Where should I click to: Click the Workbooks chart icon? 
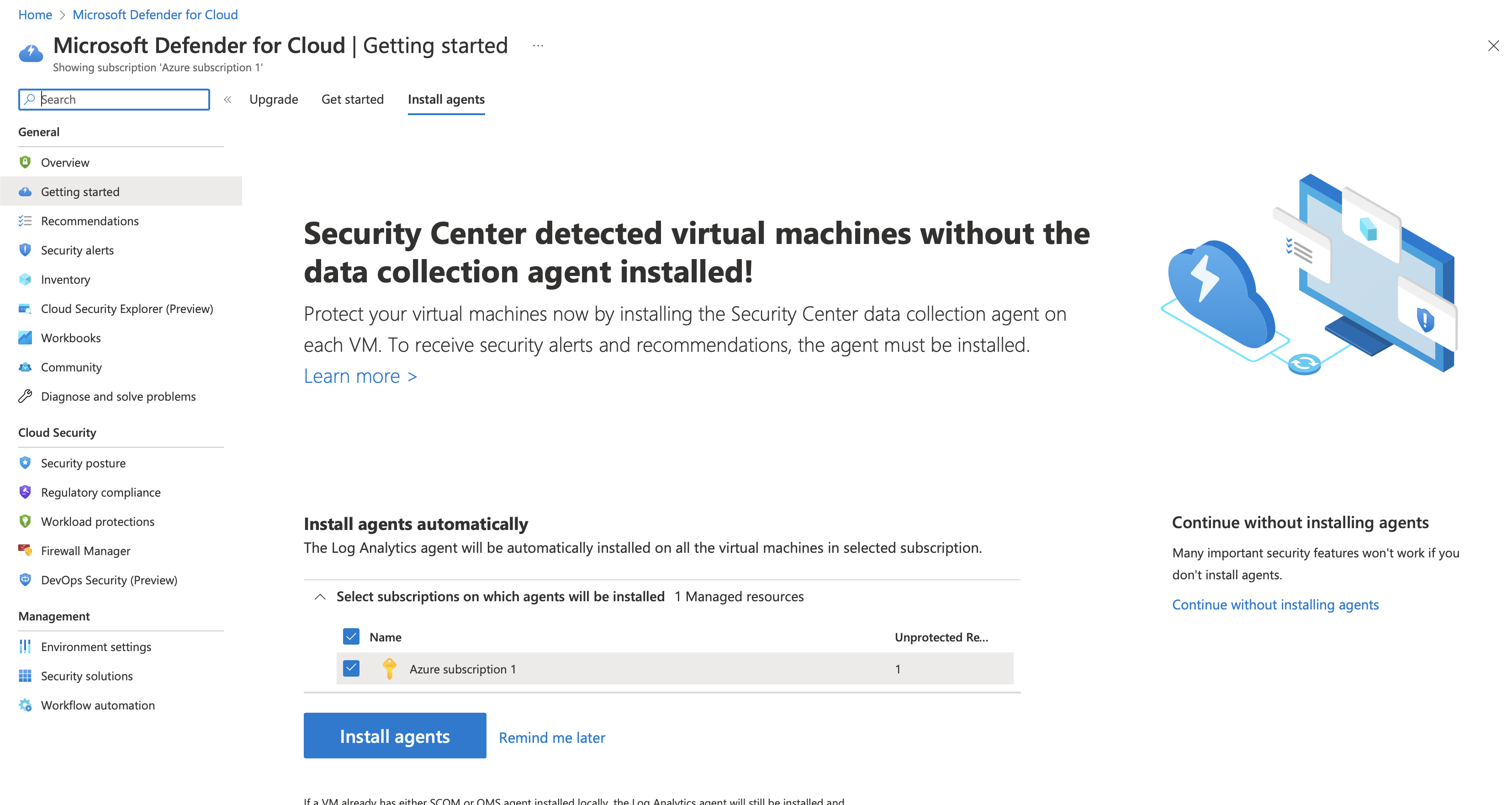point(25,338)
